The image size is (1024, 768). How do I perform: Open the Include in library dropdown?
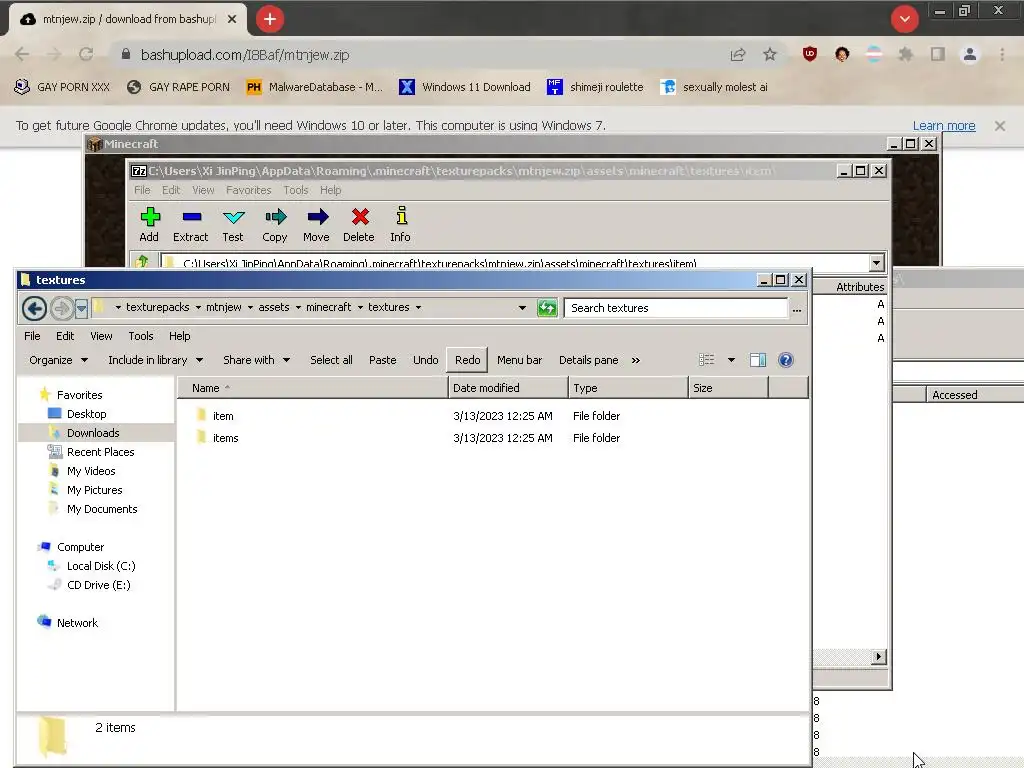pos(155,360)
